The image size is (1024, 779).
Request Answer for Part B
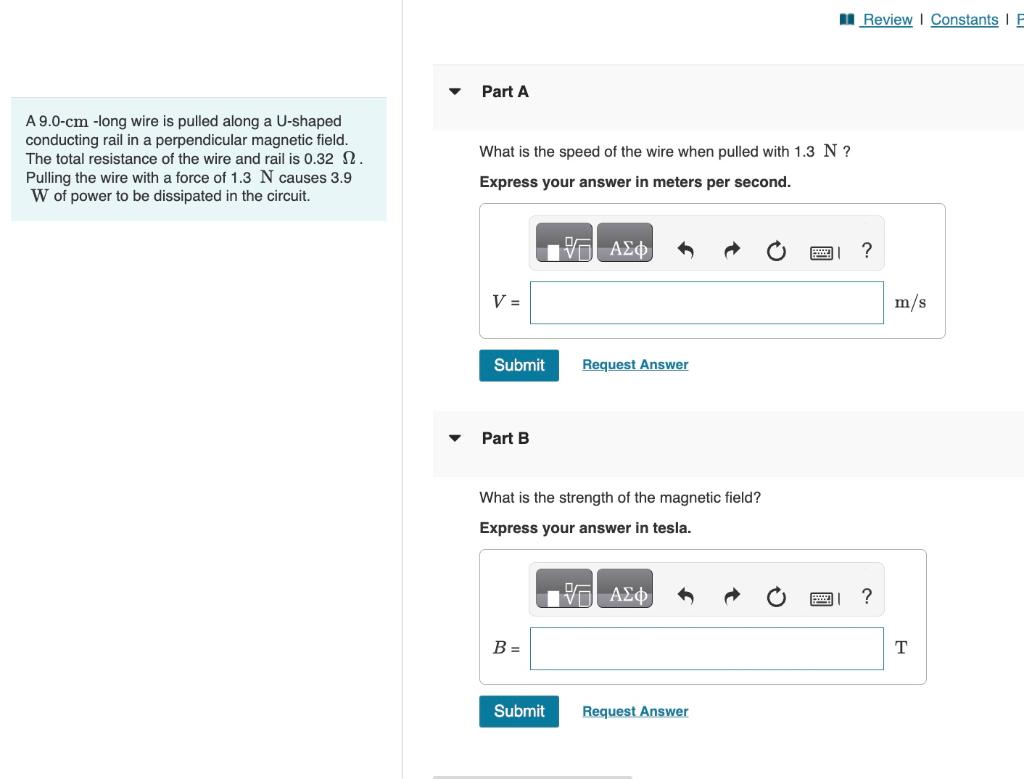pyautogui.click(x=635, y=711)
